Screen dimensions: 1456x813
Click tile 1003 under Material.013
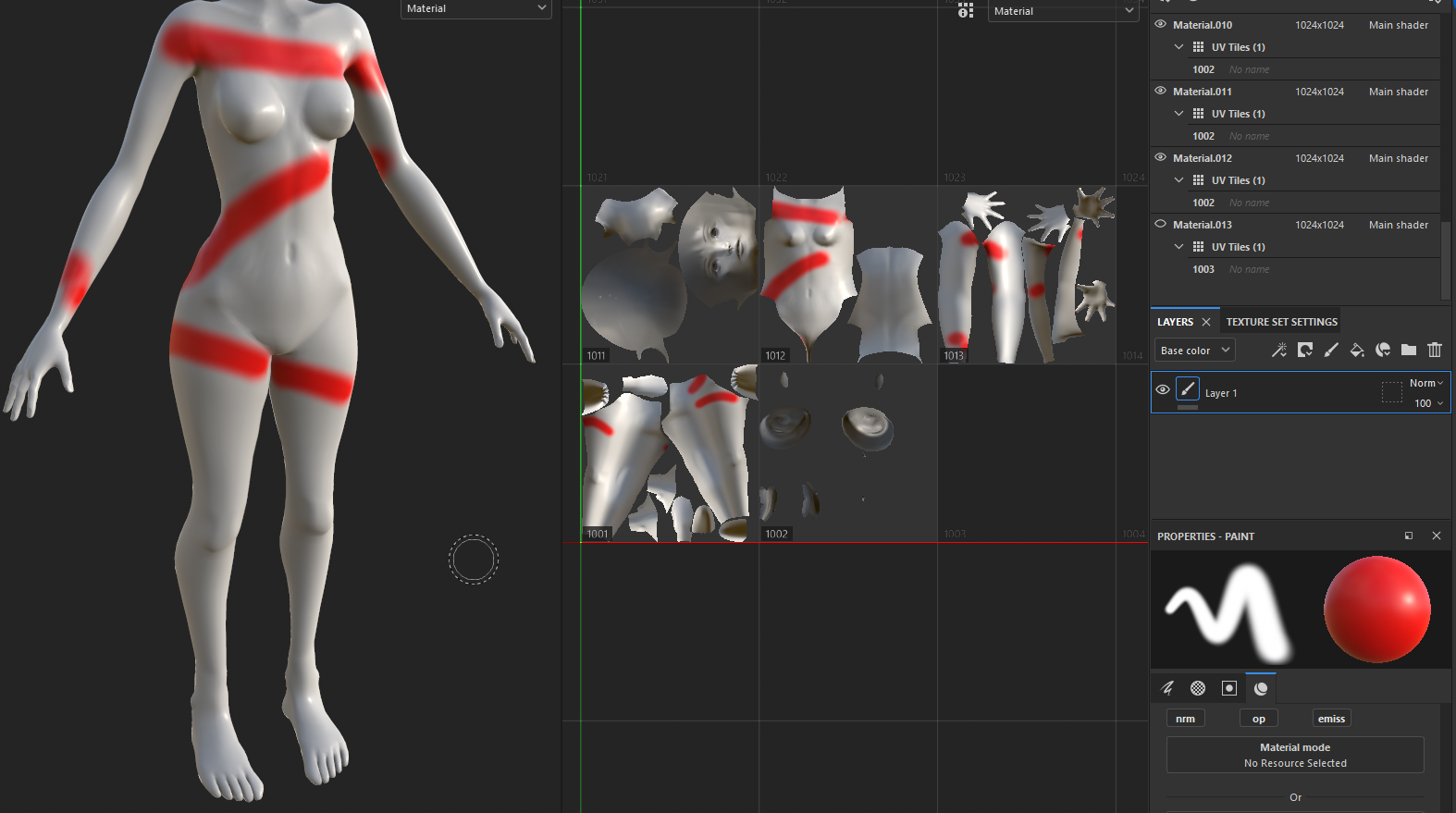coord(1203,269)
